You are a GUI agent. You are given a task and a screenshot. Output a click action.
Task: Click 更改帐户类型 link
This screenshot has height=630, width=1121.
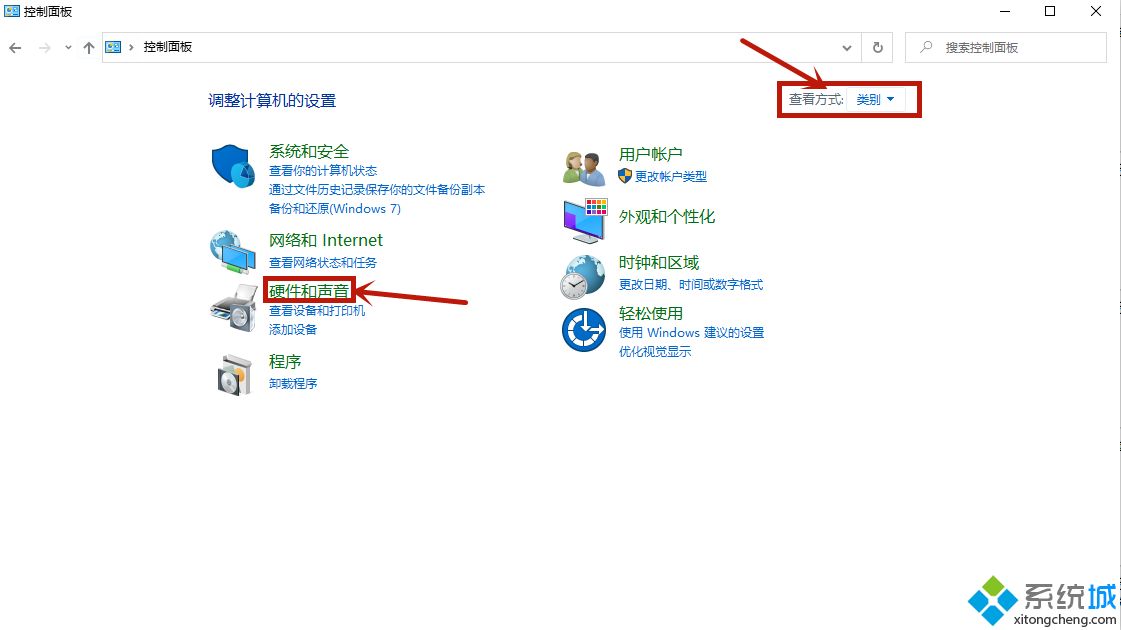670,176
